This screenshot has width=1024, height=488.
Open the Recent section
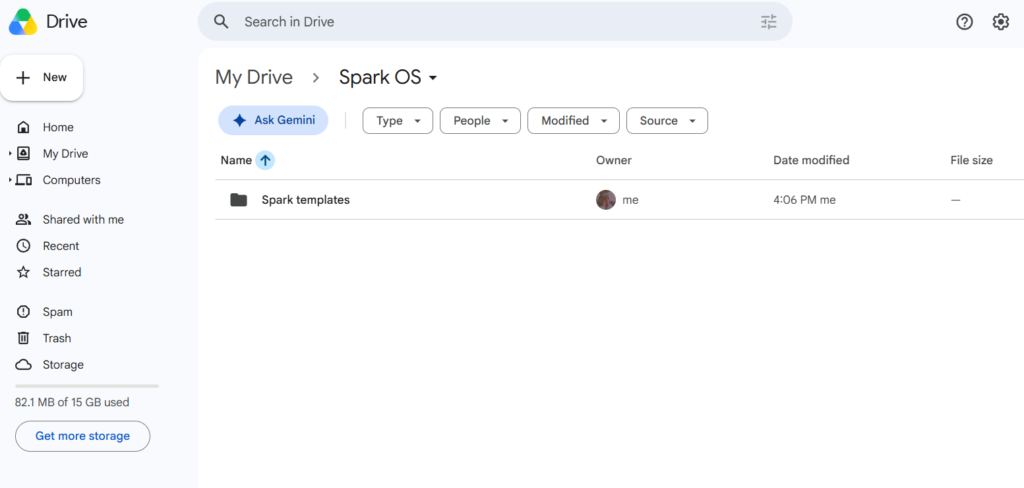[x=61, y=246]
